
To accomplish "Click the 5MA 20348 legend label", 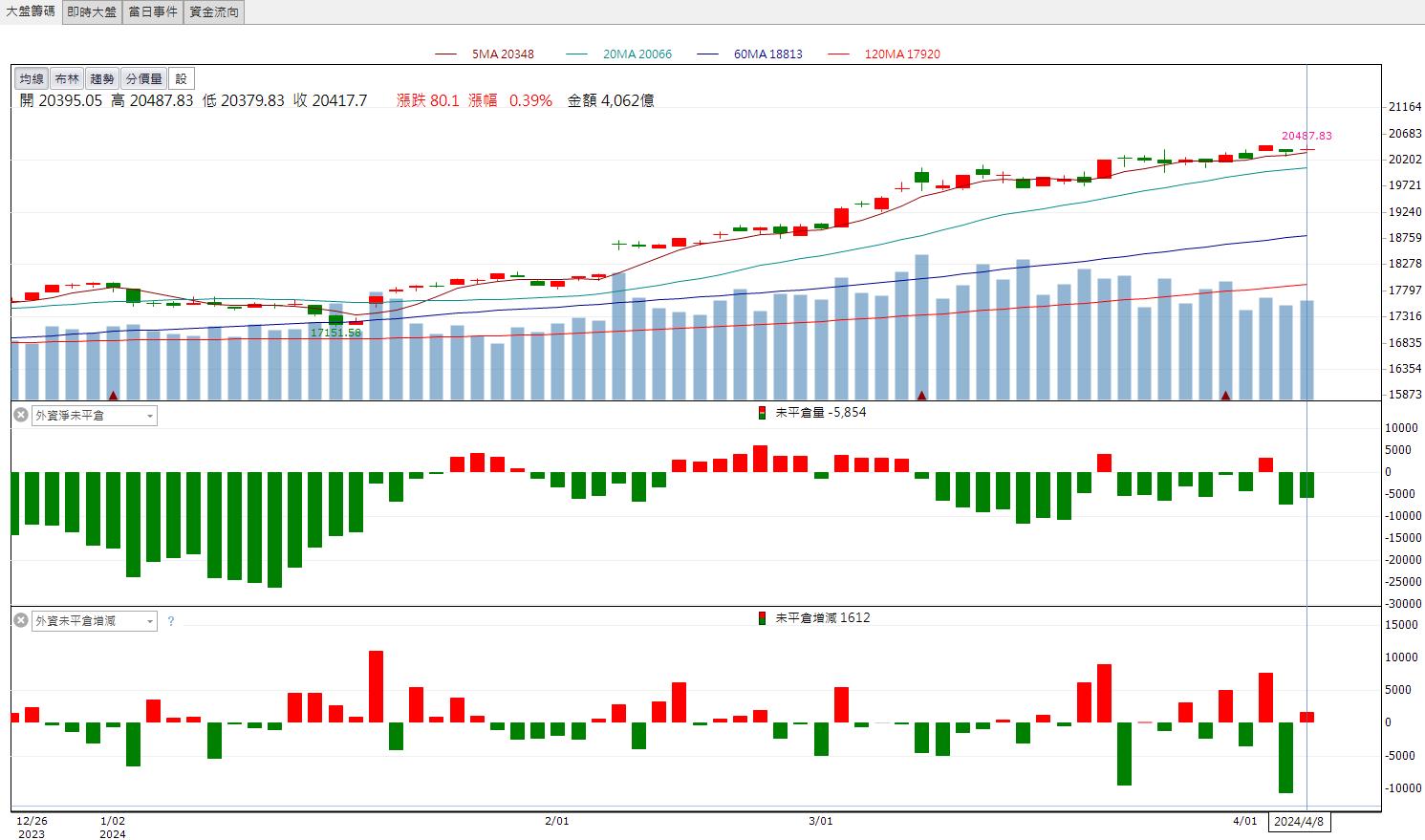I will pyautogui.click(x=503, y=54).
